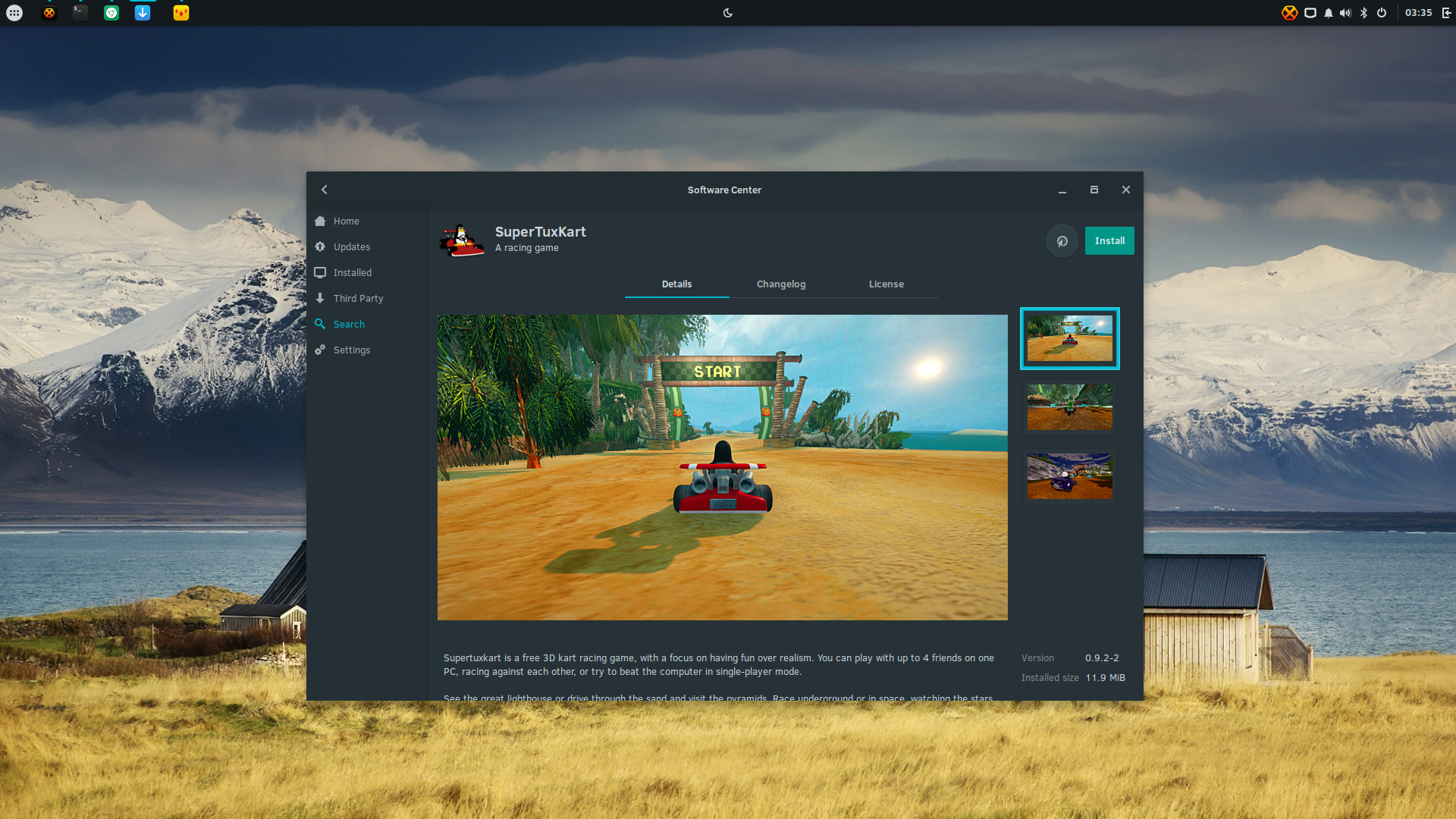Screen dimensions: 1456x819
Task: Click the log out icon in panel
Action: point(1447,13)
